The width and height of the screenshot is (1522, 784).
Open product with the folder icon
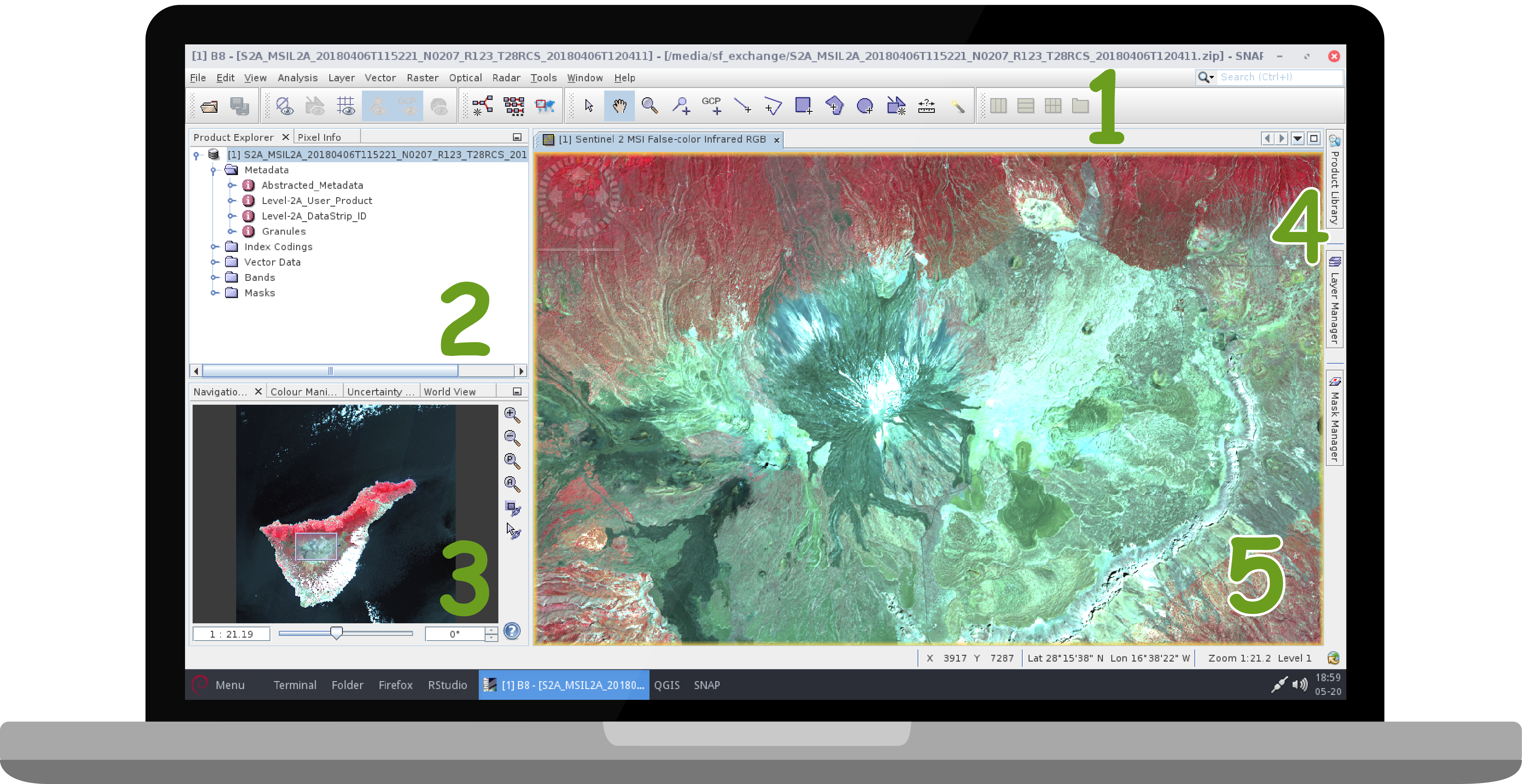tap(209, 106)
